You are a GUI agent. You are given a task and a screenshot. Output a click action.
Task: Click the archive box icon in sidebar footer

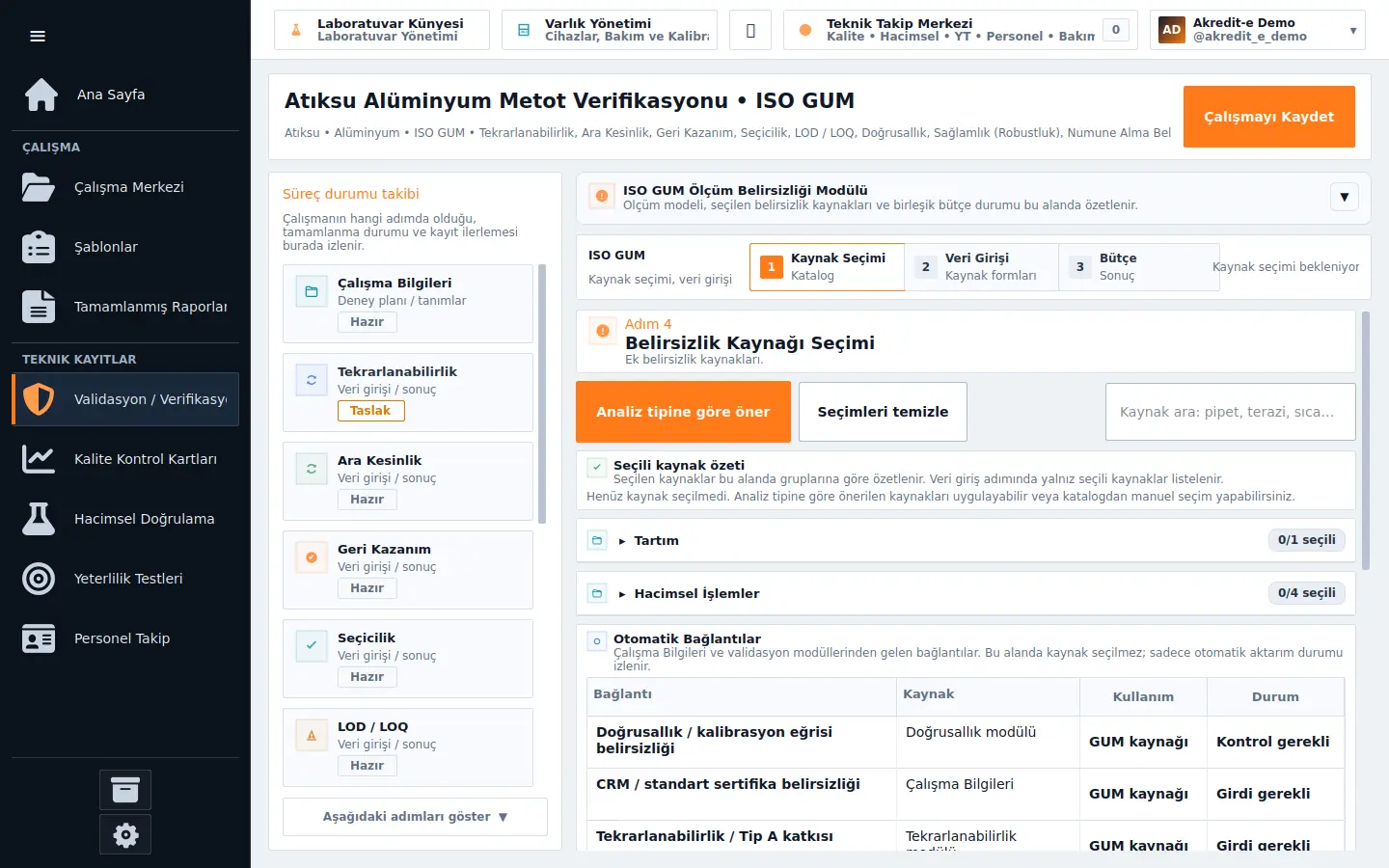point(125,790)
